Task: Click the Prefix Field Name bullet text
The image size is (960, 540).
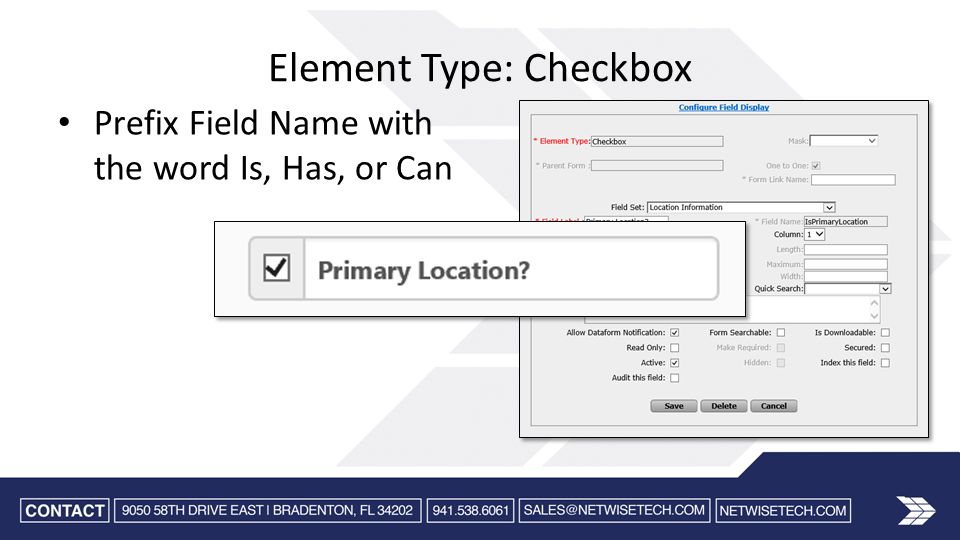Action: pos(272,145)
